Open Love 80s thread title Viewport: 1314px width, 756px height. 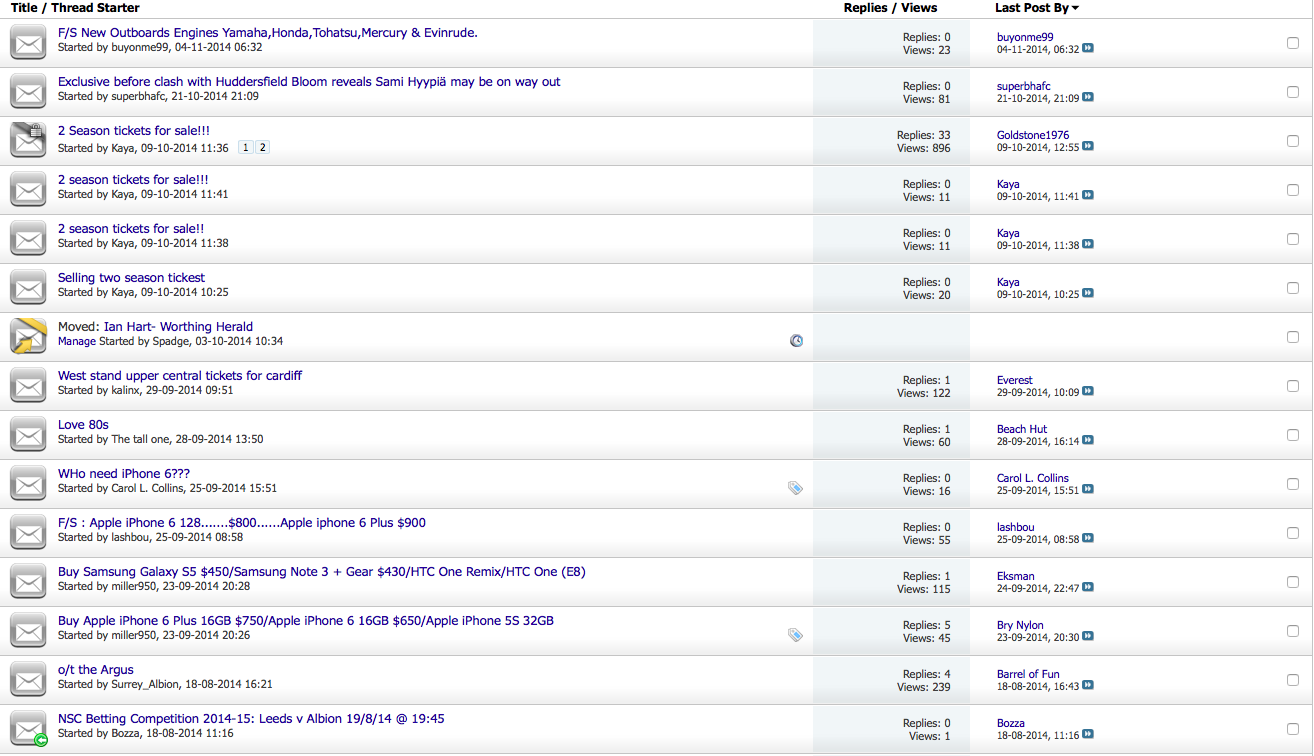pyautogui.click(x=83, y=425)
